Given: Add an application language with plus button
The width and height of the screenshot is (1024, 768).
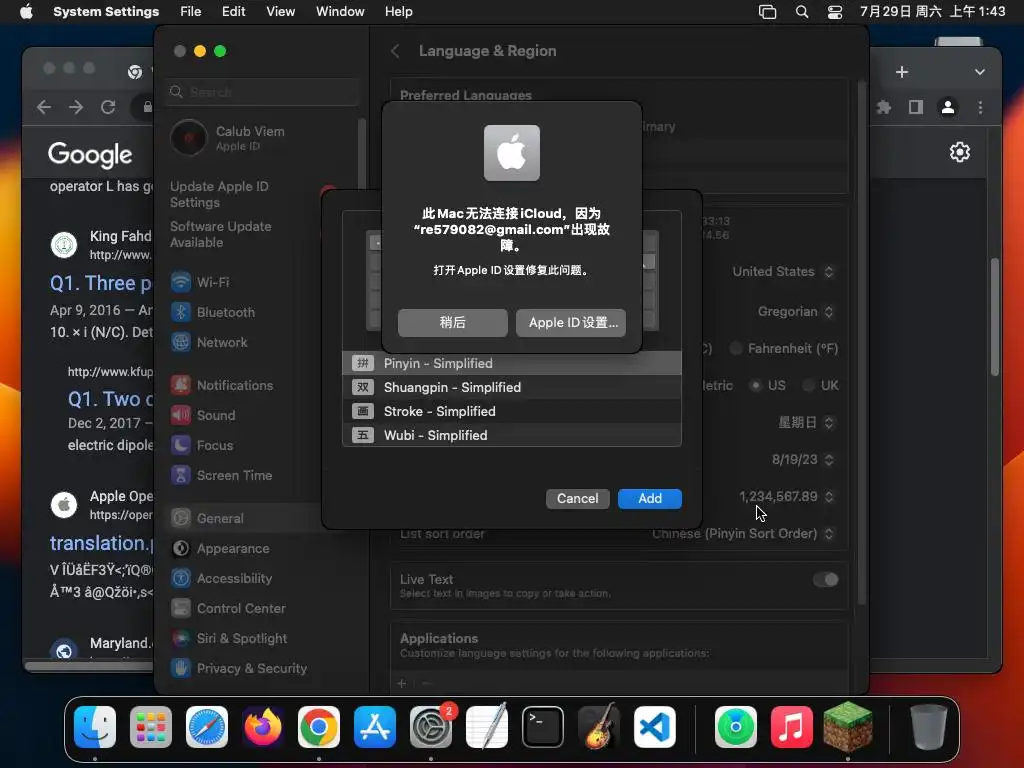Looking at the screenshot, I should tap(402, 683).
